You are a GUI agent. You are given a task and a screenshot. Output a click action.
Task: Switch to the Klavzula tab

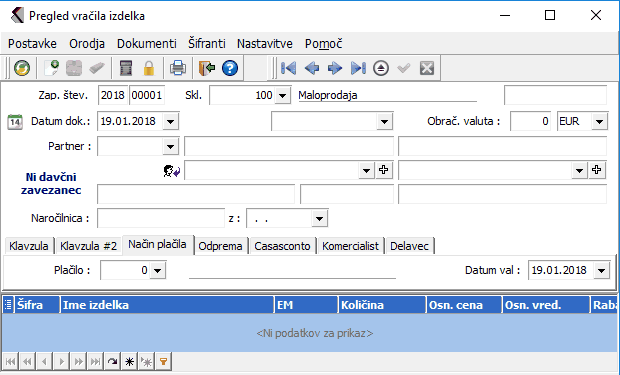29,246
